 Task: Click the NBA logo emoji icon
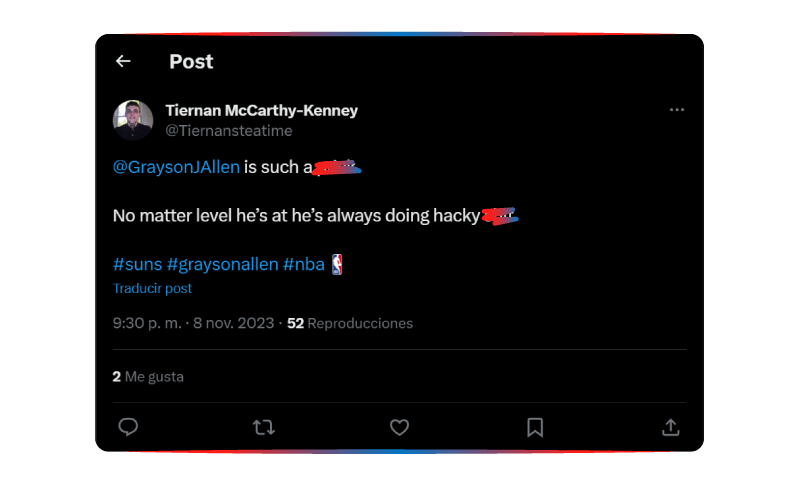pyautogui.click(x=337, y=264)
